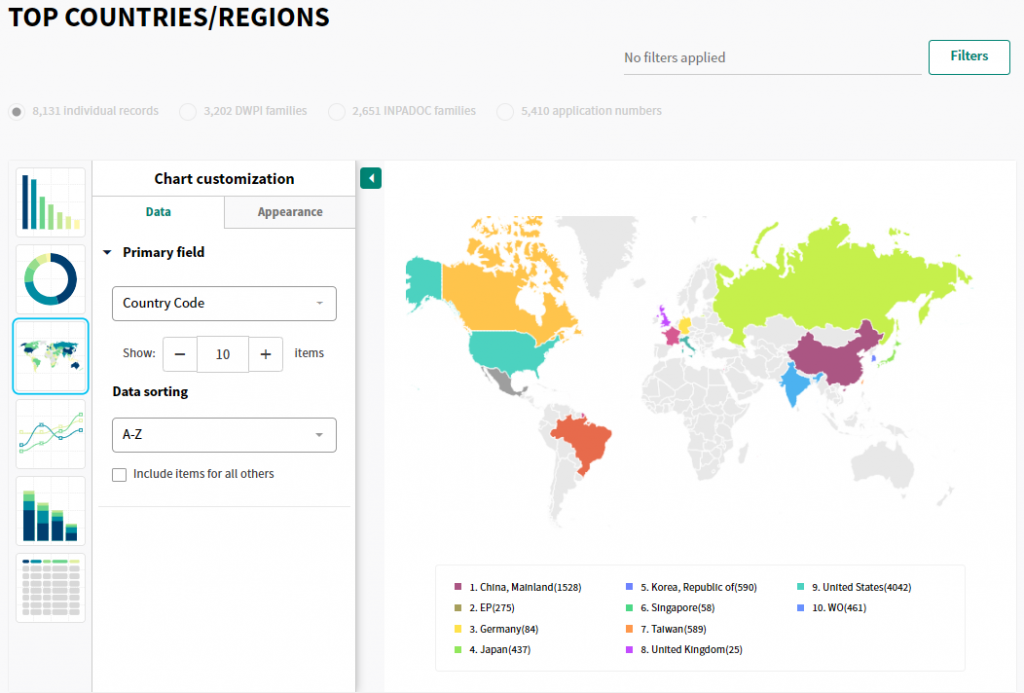Viewport: 1024px width, 693px height.
Task: Open the A-Z data sorting dropdown
Action: (x=224, y=435)
